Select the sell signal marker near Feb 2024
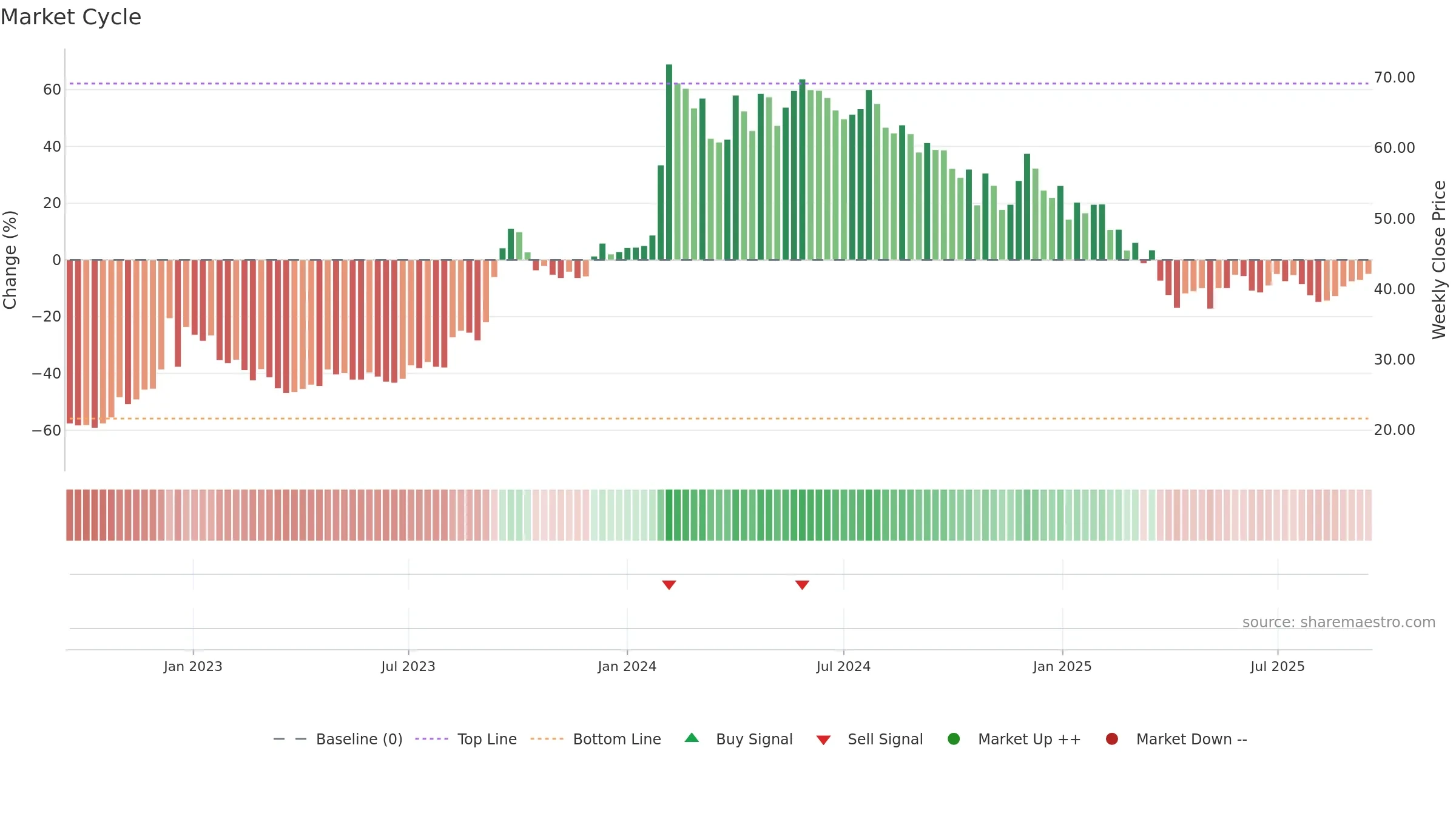This screenshot has height=819, width=1456. tap(669, 585)
